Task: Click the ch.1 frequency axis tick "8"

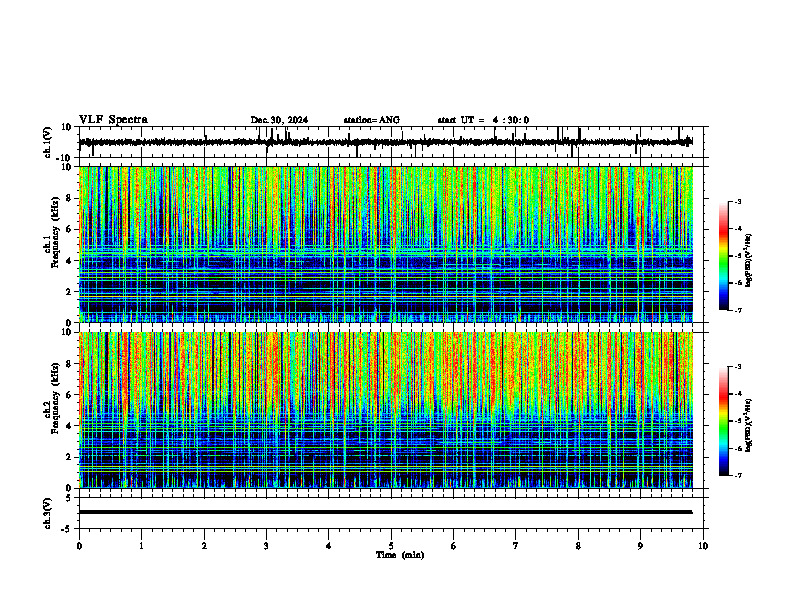Action: point(69,198)
